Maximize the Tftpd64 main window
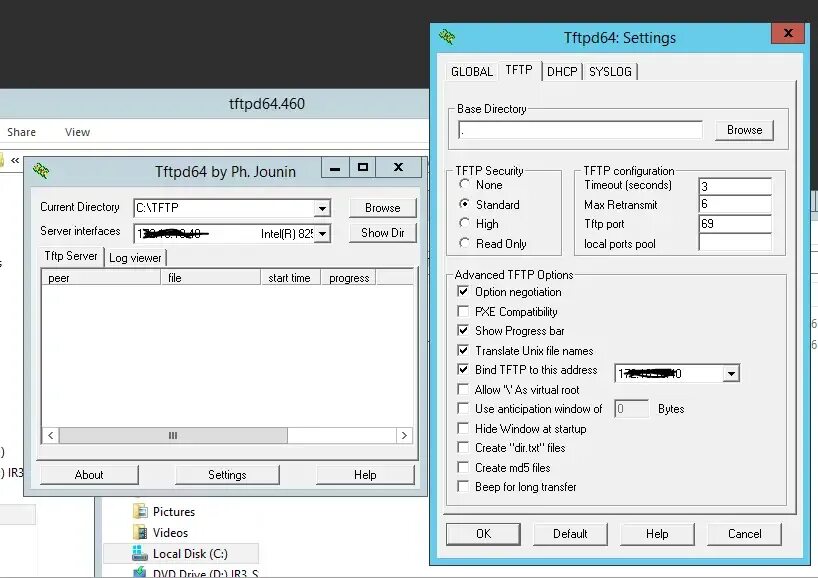The height and width of the screenshot is (578, 818). [363, 167]
